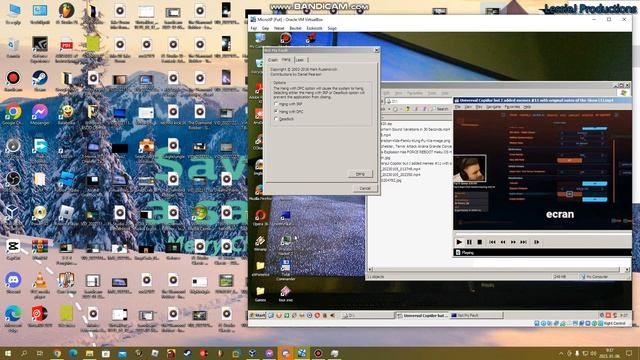Open File Explorer from host taskbar
Viewport: 640px width, 360px height.
pyautogui.click(x=89, y=353)
